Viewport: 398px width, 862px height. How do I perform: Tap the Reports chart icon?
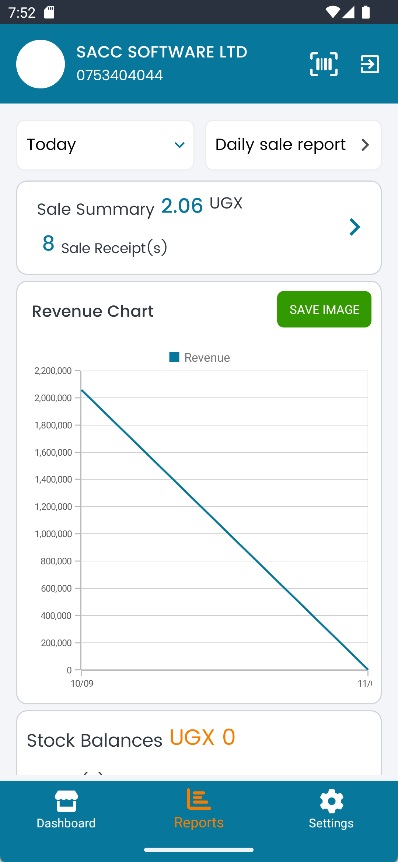pyautogui.click(x=198, y=799)
